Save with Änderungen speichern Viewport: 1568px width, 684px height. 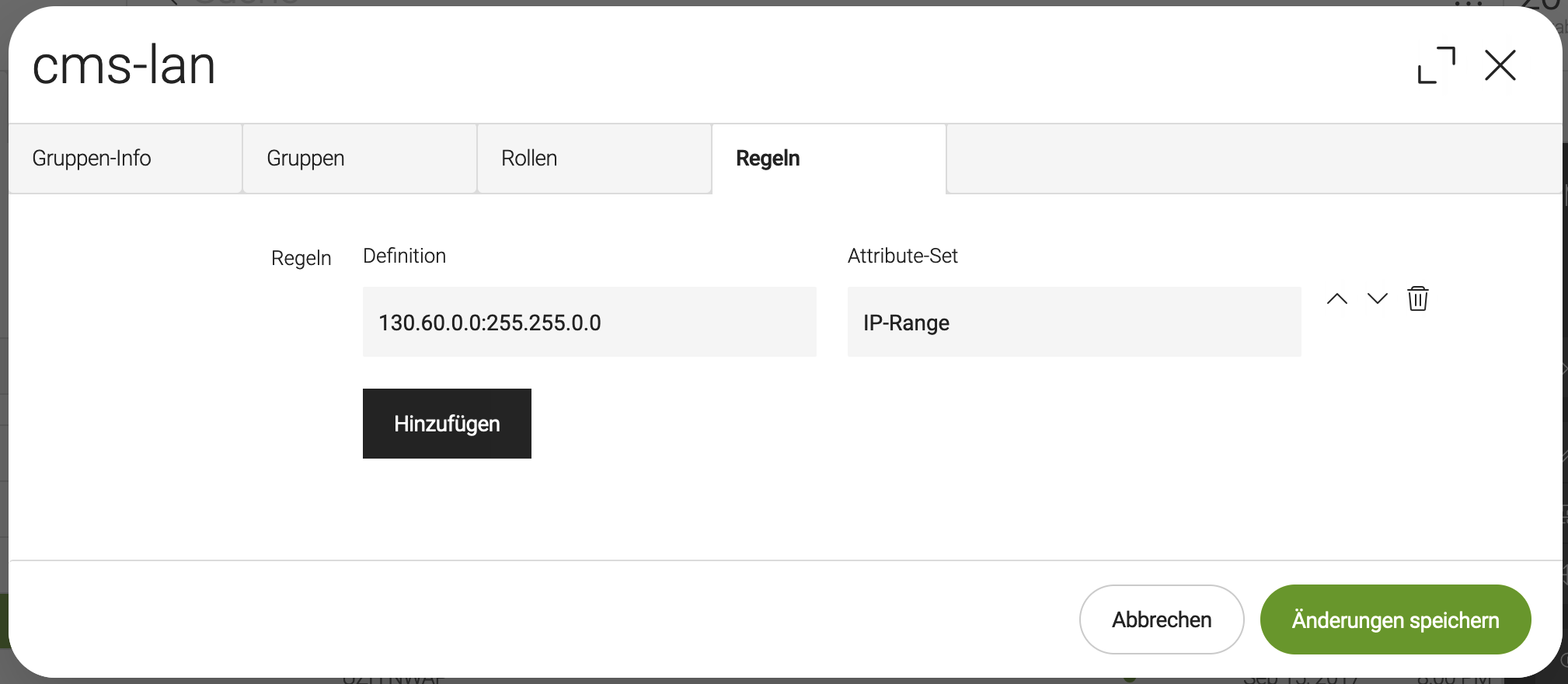point(1396,619)
